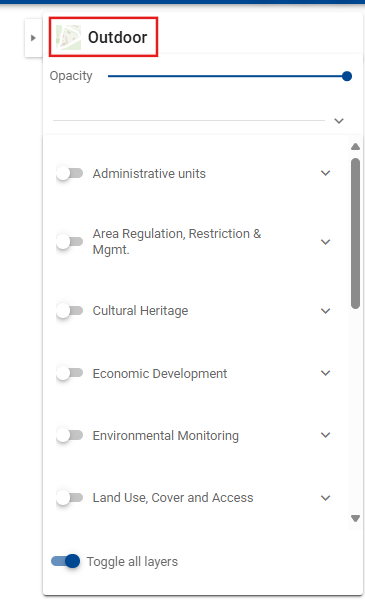Toggle the Environmental Monitoring layer on
Viewport: 365px width, 605px height.
click(x=69, y=435)
